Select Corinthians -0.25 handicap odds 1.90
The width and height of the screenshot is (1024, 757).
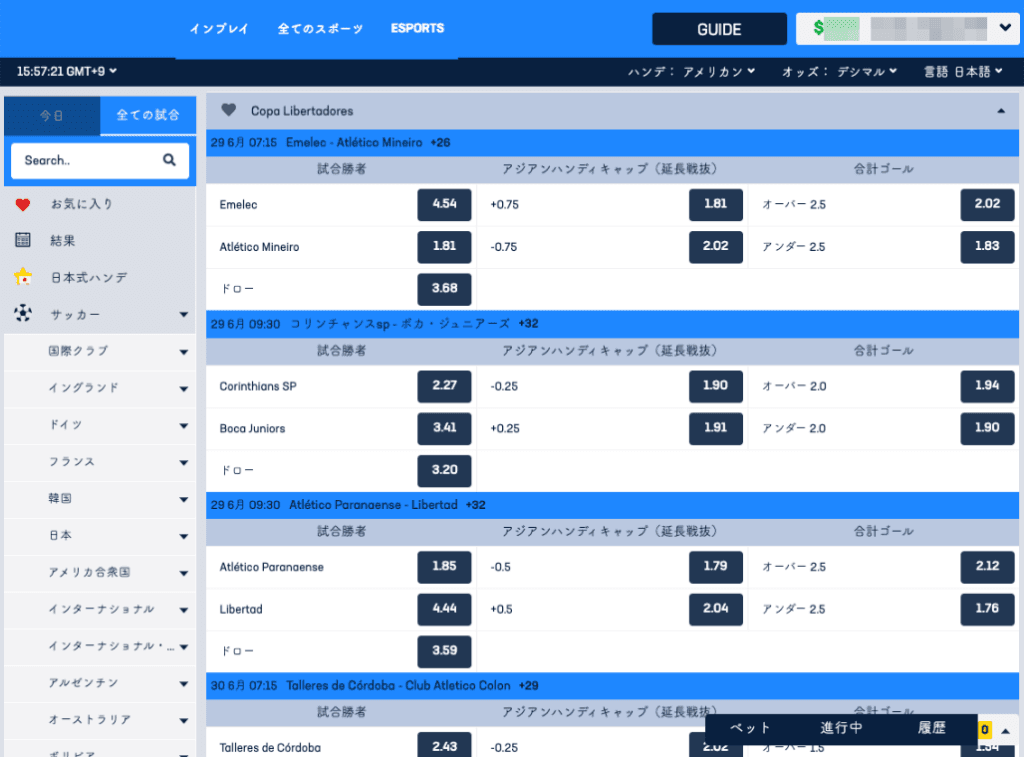[716, 386]
